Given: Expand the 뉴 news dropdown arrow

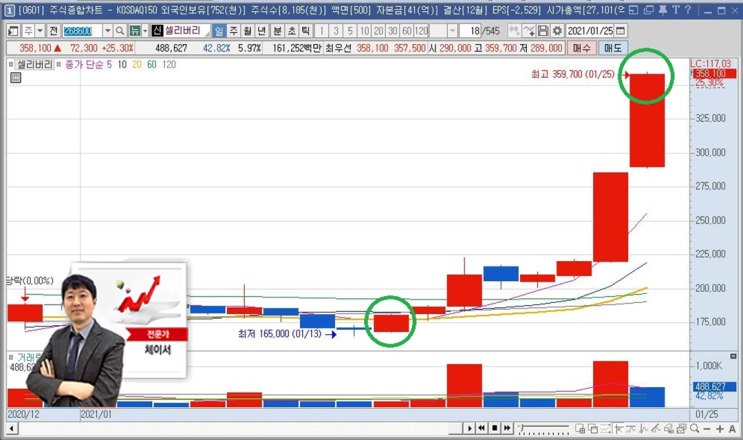Looking at the screenshot, I should pos(145,31).
